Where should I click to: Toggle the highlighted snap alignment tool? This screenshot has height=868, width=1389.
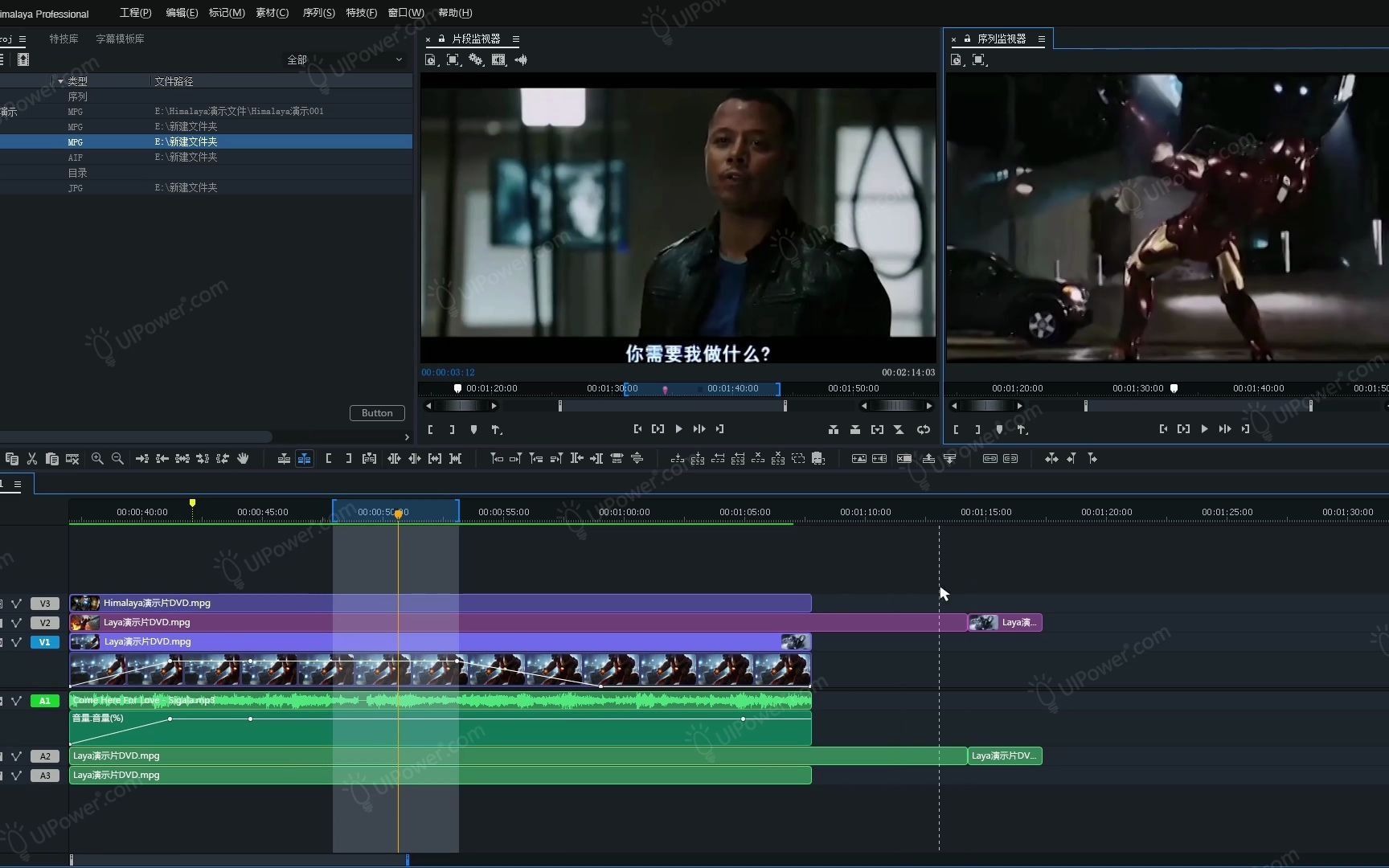click(304, 458)
